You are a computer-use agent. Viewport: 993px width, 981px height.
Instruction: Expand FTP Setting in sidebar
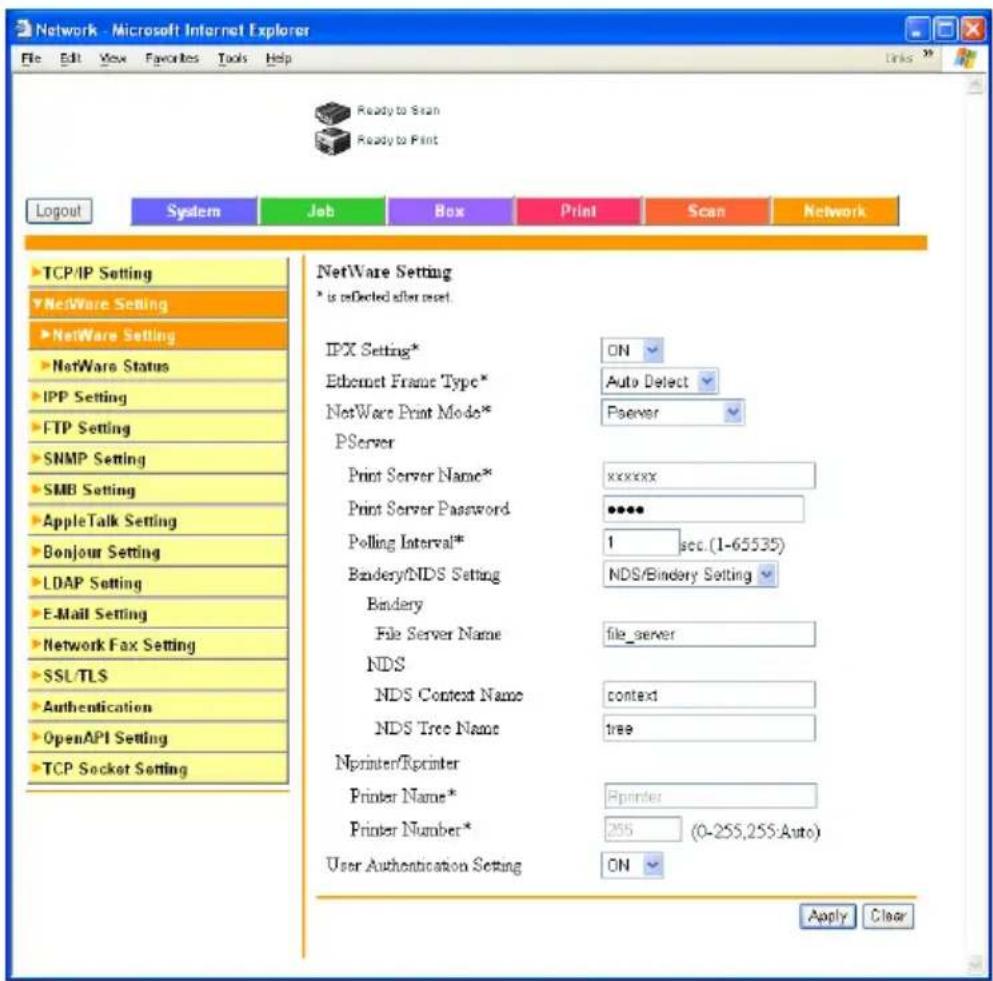[x=158, y=428]
